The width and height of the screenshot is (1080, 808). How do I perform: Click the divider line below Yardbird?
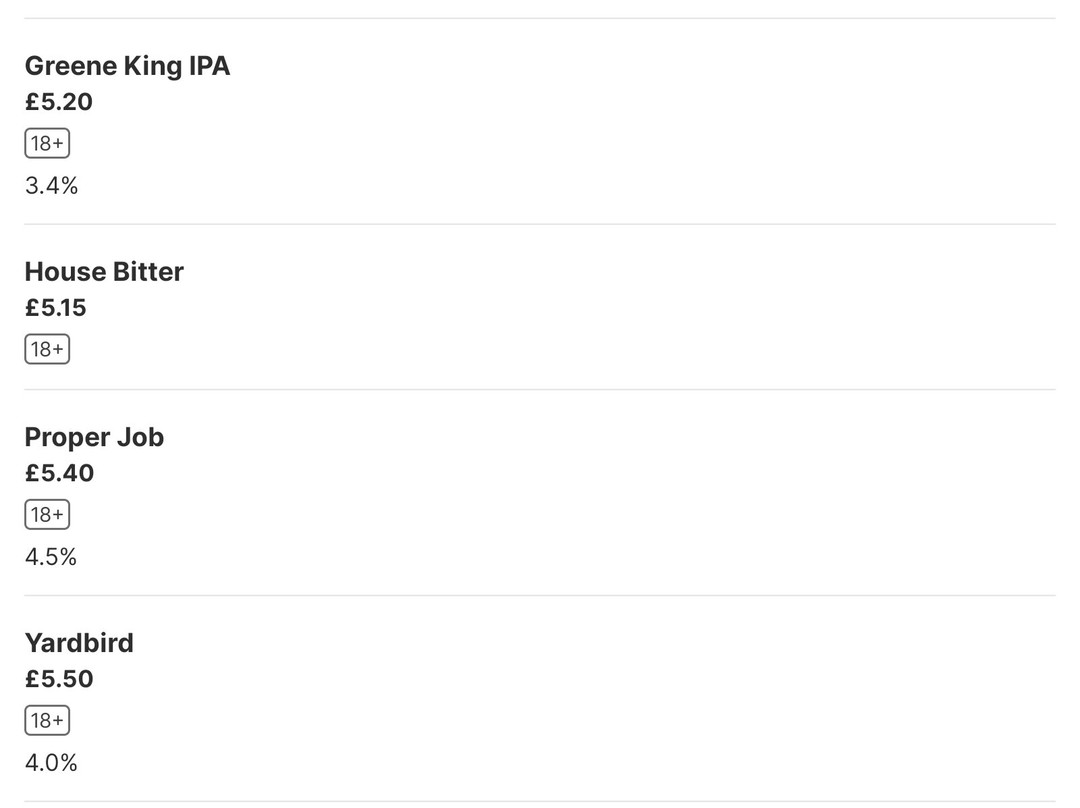click(x=540, y=801)
